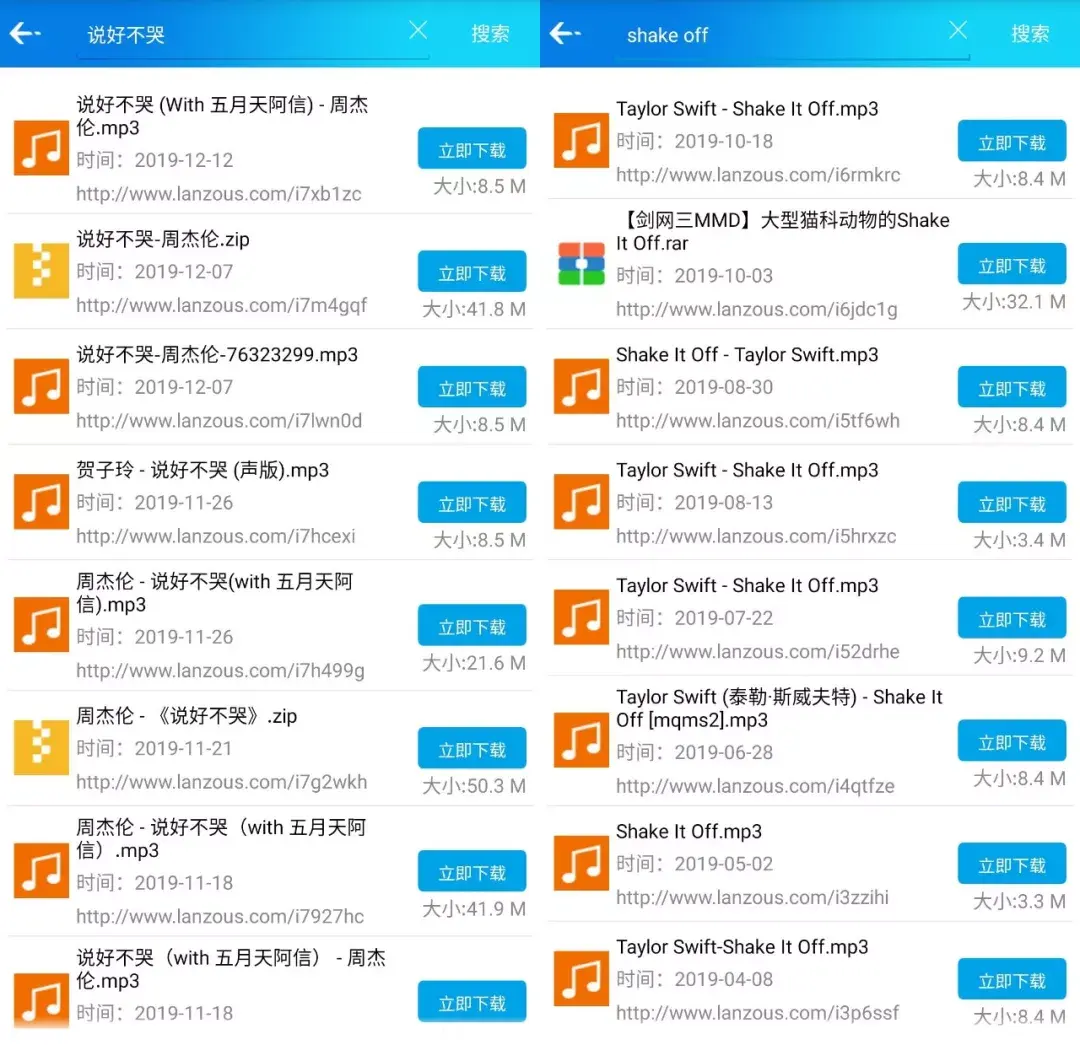Image resolution: width=1080 pixels, height=1045 pixels.
Task: Tap 搜索 next to the 说好不哭 field
Action: pyautogui.click(x=490, y=34)
